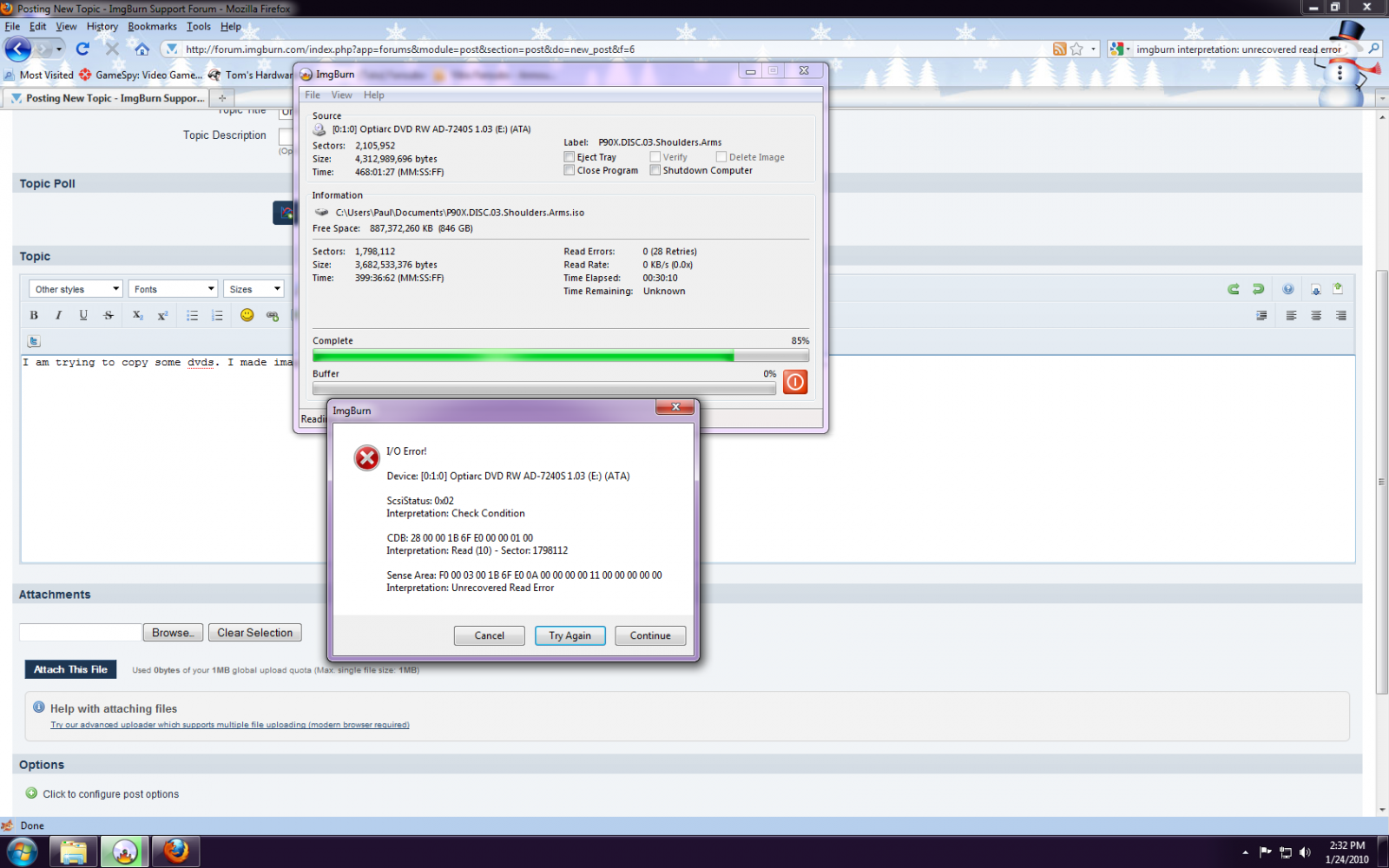
Task: Click Continue in I/O Error dialog
Action: [650, 635]
